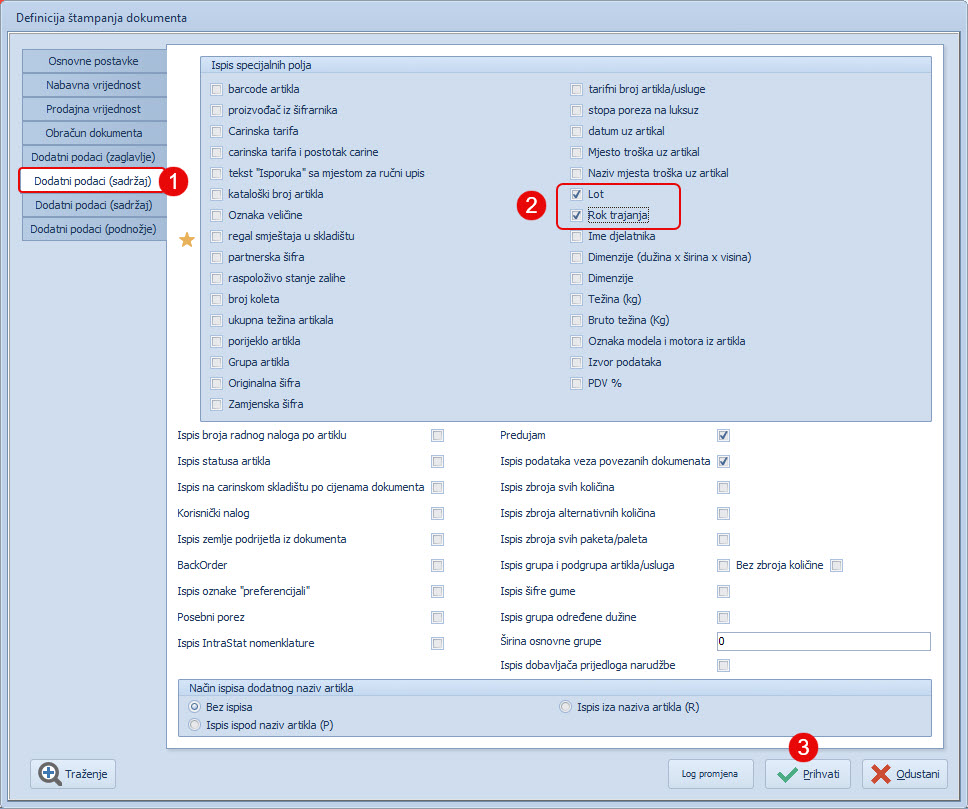Disable the Rok trajanja checkbox

(577, 215)
